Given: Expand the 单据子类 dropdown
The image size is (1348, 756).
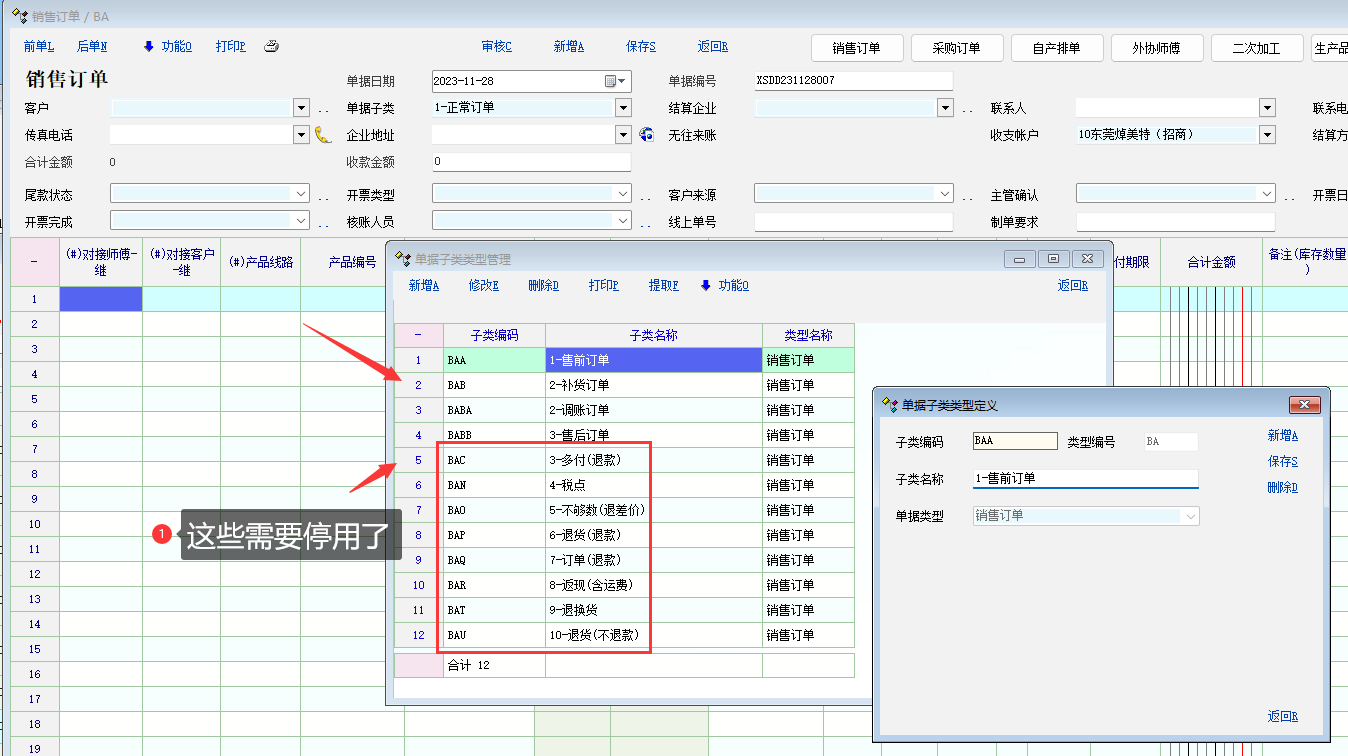Looking at the screenshot, I should 623,108.
